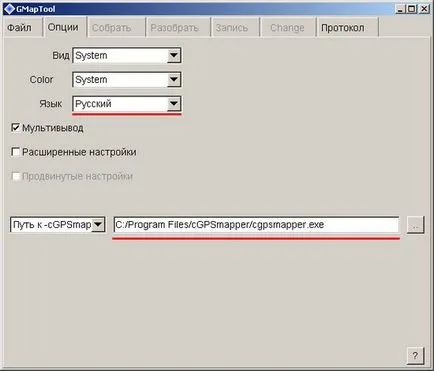Click the Вид System combo box field
Screen dimensions: 434x371
pos(127,55)
